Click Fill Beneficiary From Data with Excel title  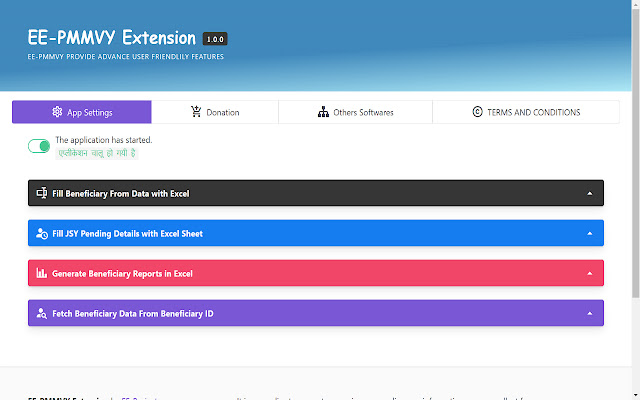120,193
